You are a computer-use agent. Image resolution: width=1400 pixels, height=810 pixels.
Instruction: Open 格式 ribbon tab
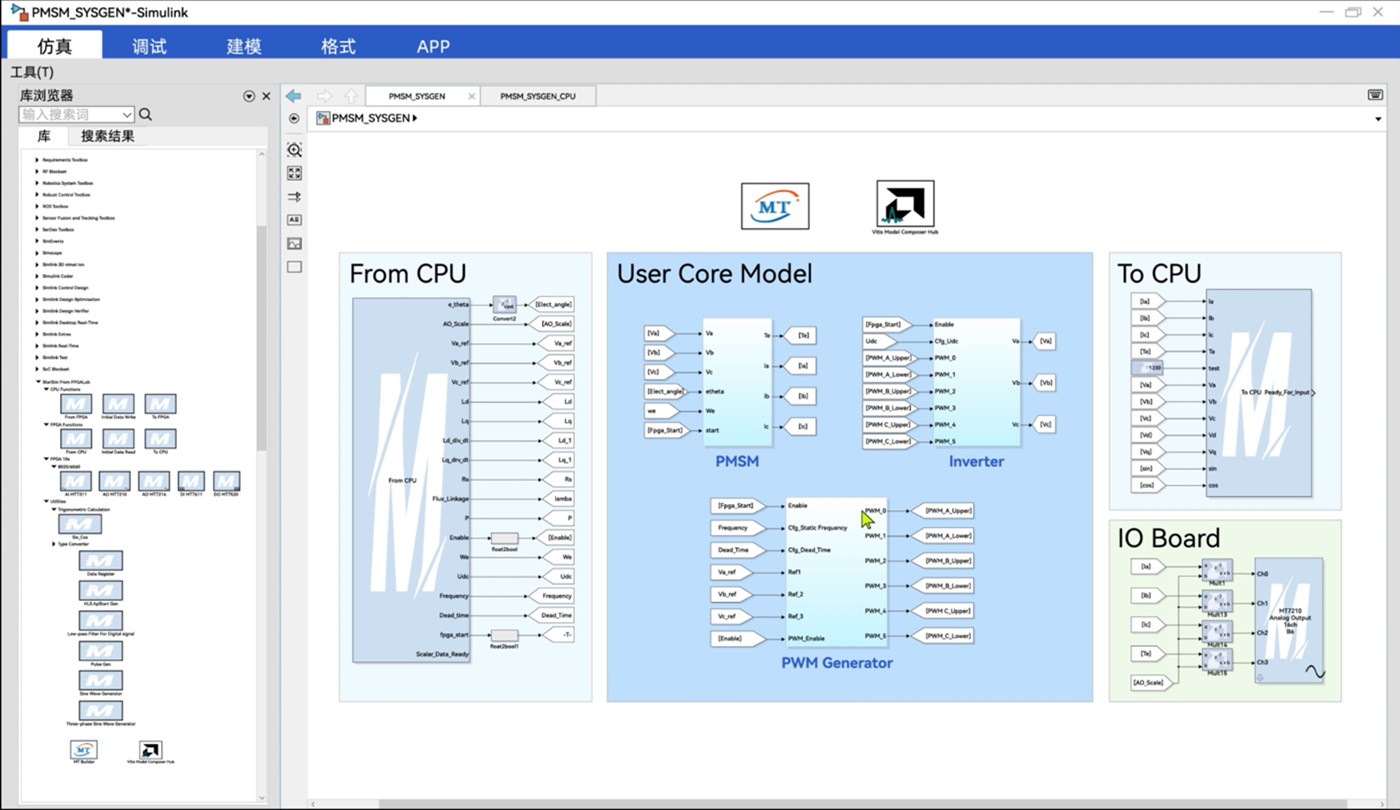pos(338,46)
